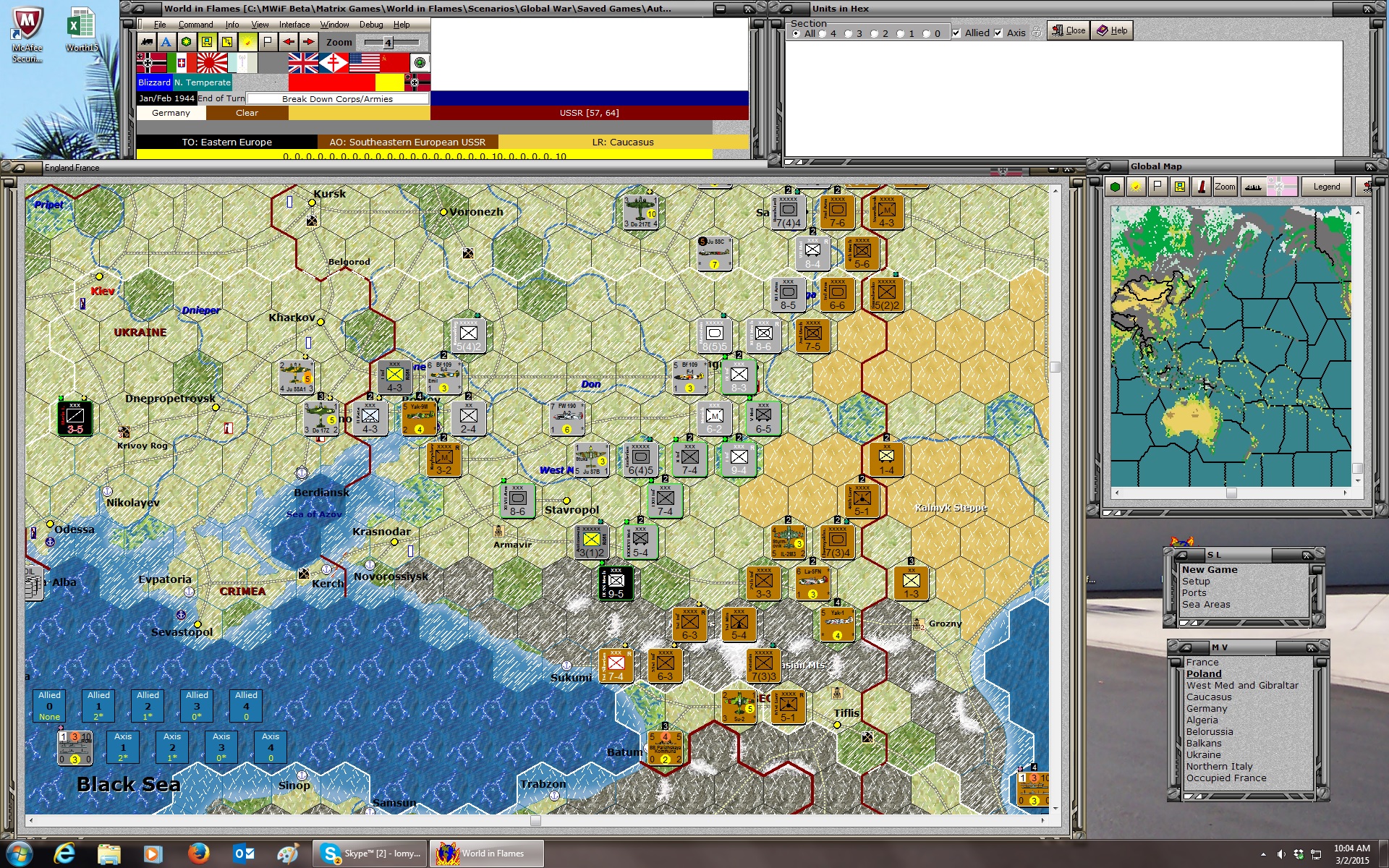Image resolution: width=1389 pixels, height=868 pixels.
Task: Collapse World in Flames main window rollup arrow
Action: pyautogui.click(x=137, y=9)
